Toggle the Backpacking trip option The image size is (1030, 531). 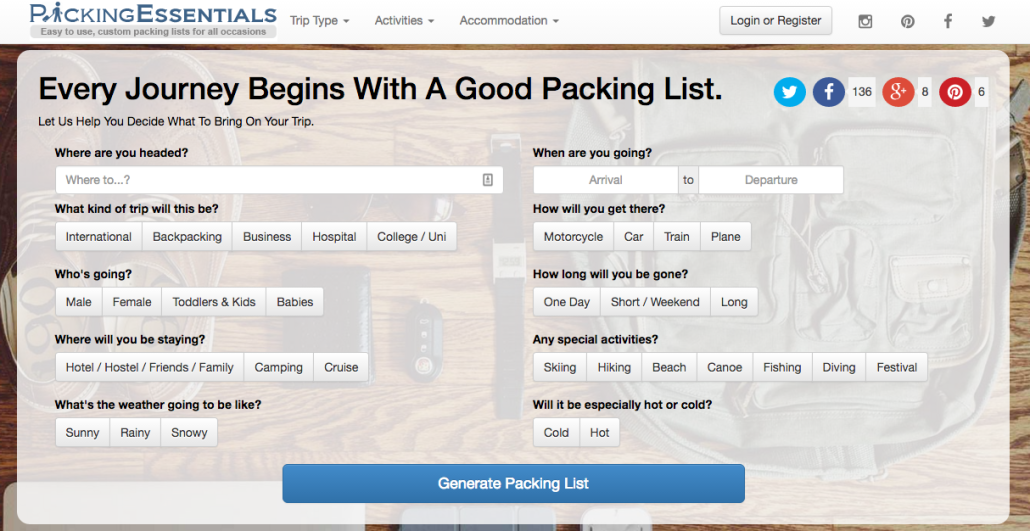(187, 237)
